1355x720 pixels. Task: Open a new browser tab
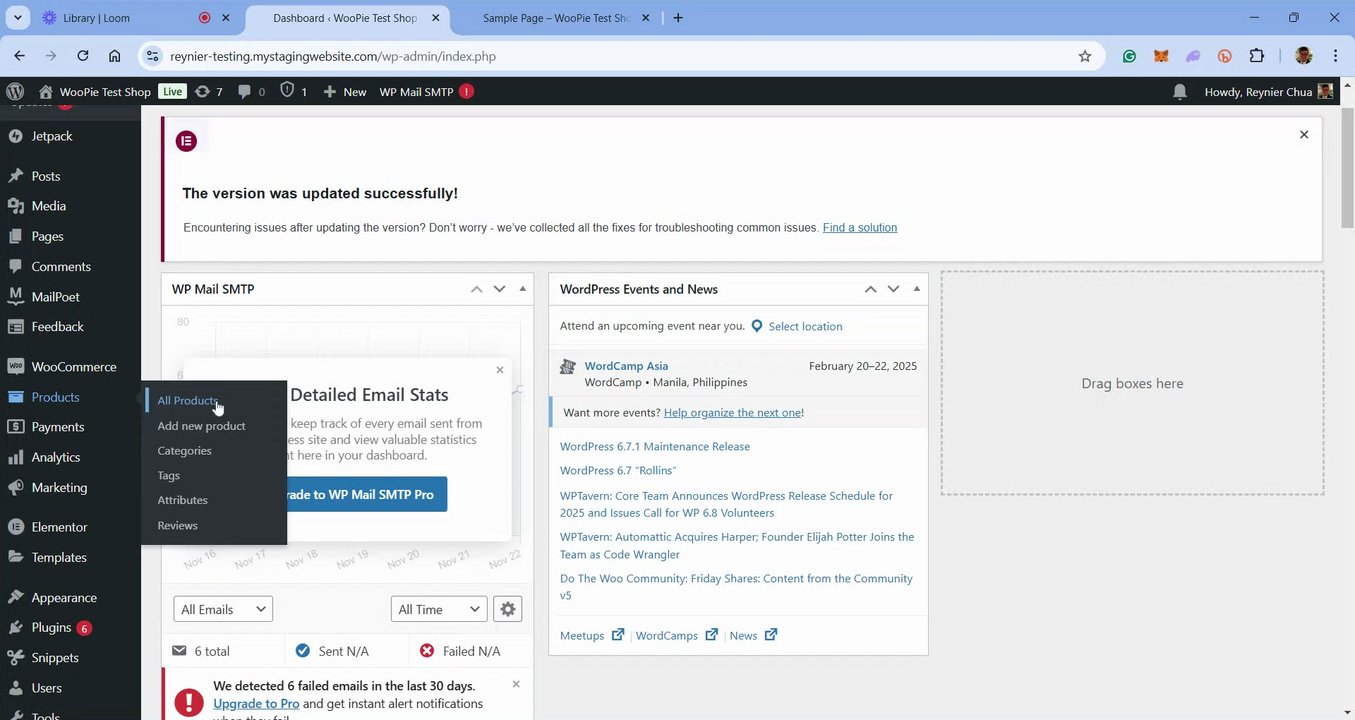678,18
